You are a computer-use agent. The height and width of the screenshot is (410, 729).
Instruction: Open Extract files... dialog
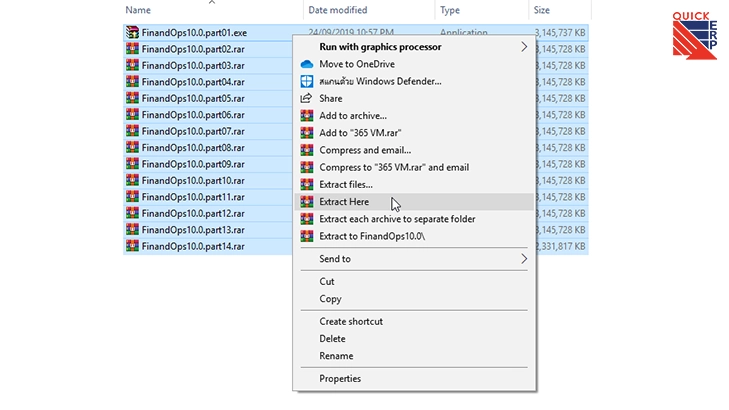tap(414, 184)
